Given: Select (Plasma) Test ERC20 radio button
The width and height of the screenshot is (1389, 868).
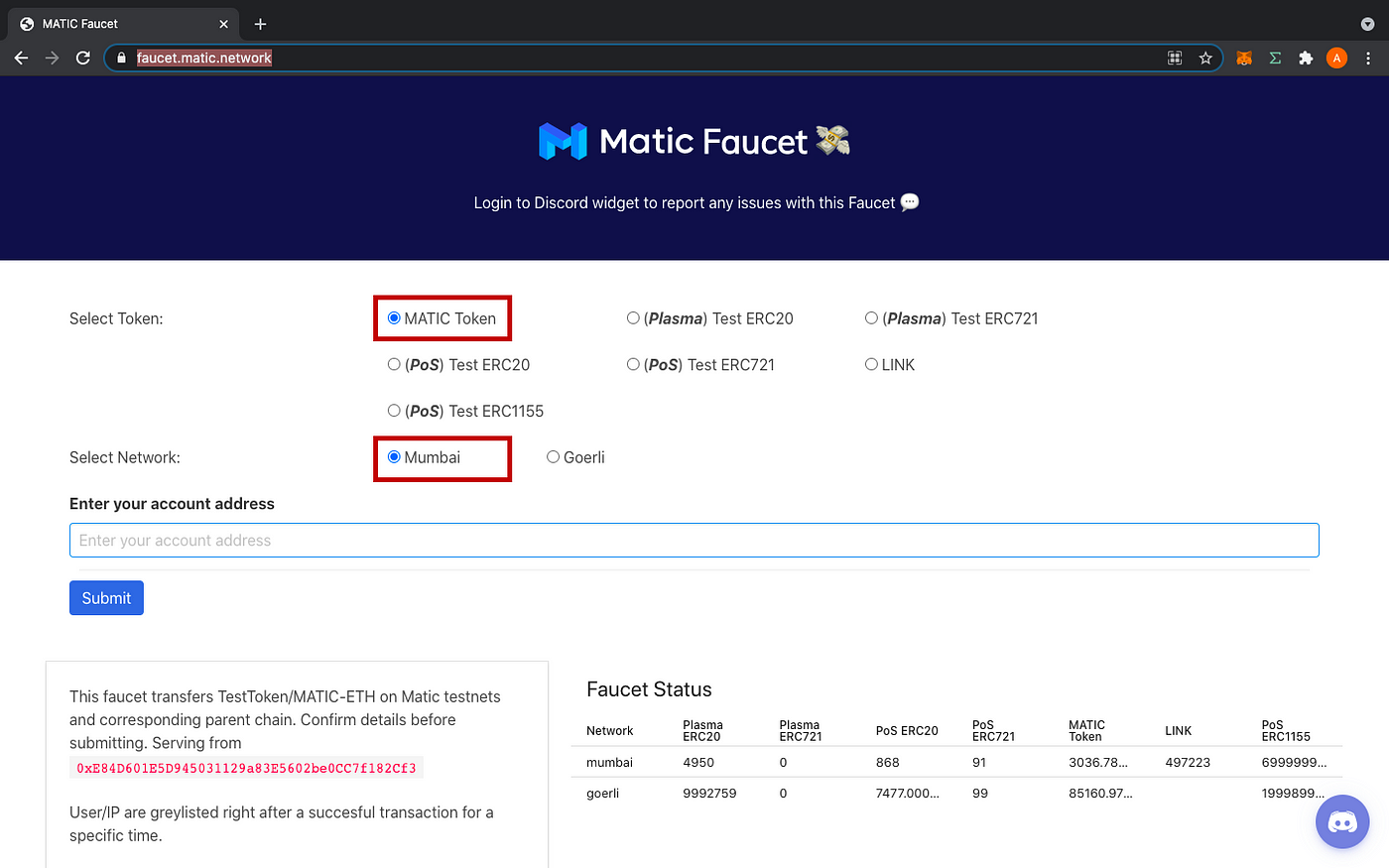Looking at the screenshot, I should [x=633, y=318].
